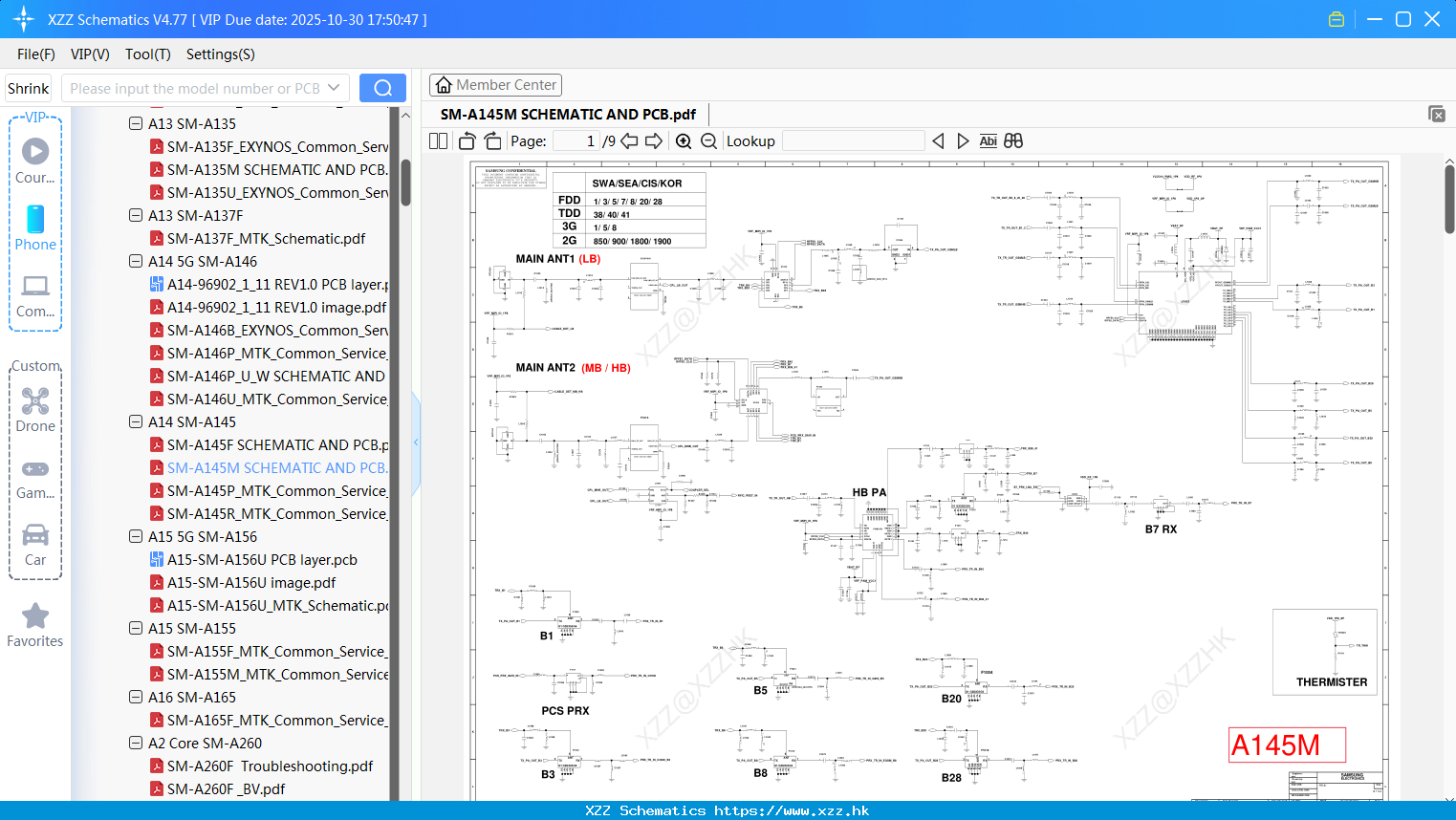
Task: Click the detach window icon at top right of viewer
Action: tap(1437, 114)
